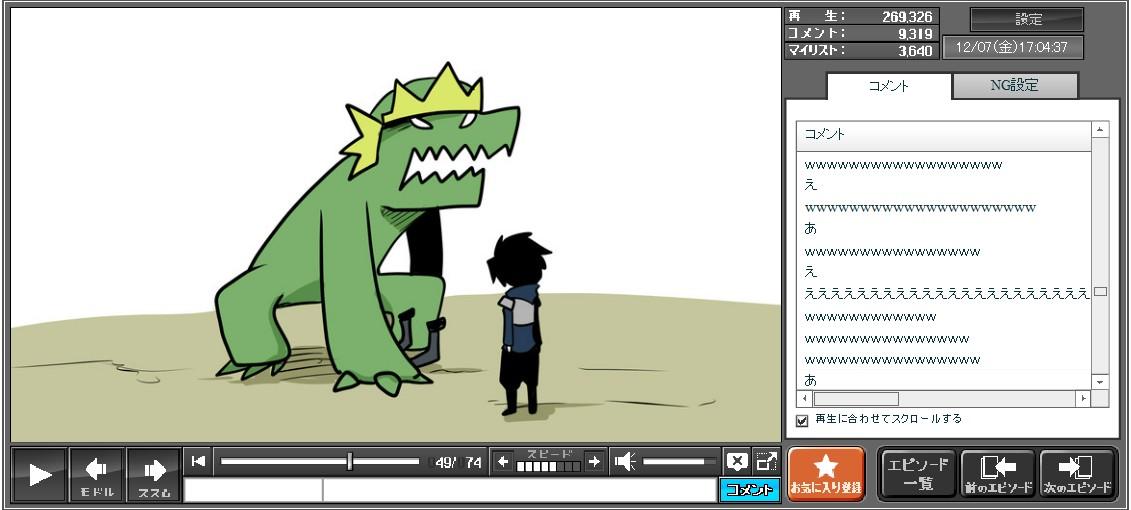The image size is (1131, 510).
Task: Open the エピソード一覧 episode list
Action: [x=917, y=474]
